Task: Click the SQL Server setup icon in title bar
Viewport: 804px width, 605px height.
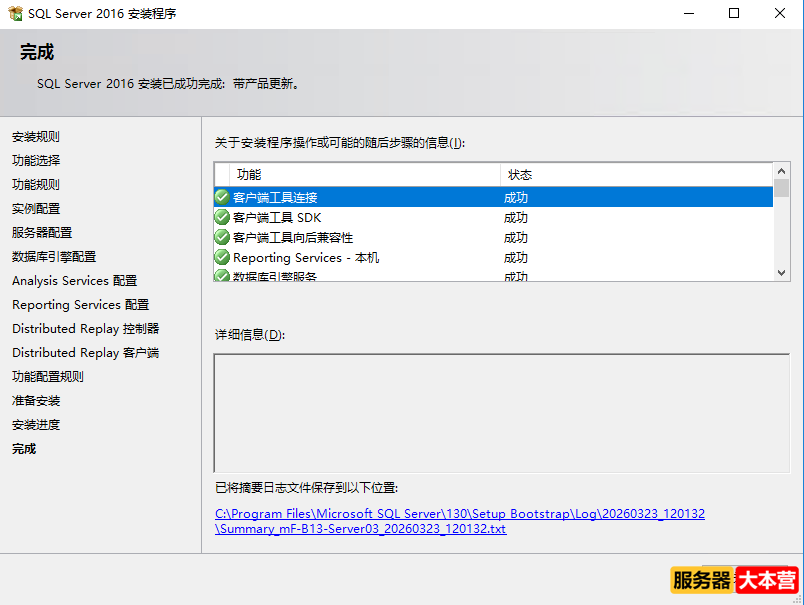Action: (15, 13)
